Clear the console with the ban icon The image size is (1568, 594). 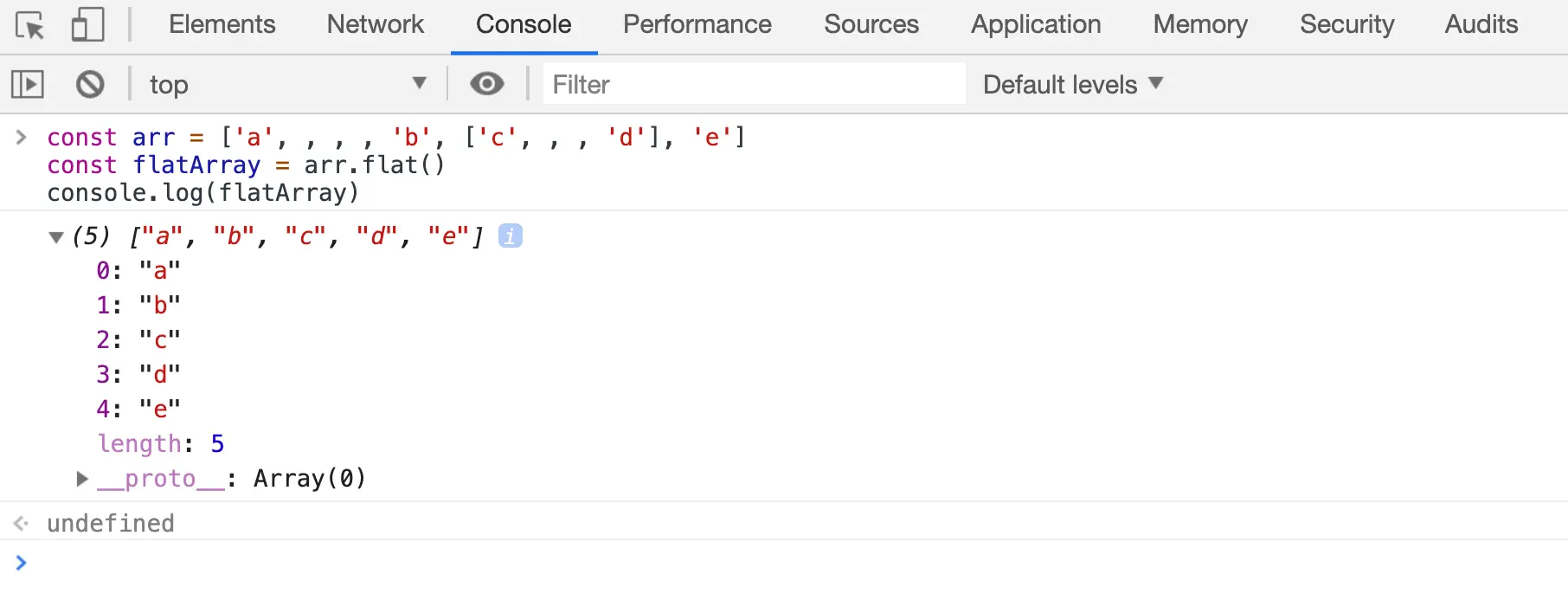point(90,84)
